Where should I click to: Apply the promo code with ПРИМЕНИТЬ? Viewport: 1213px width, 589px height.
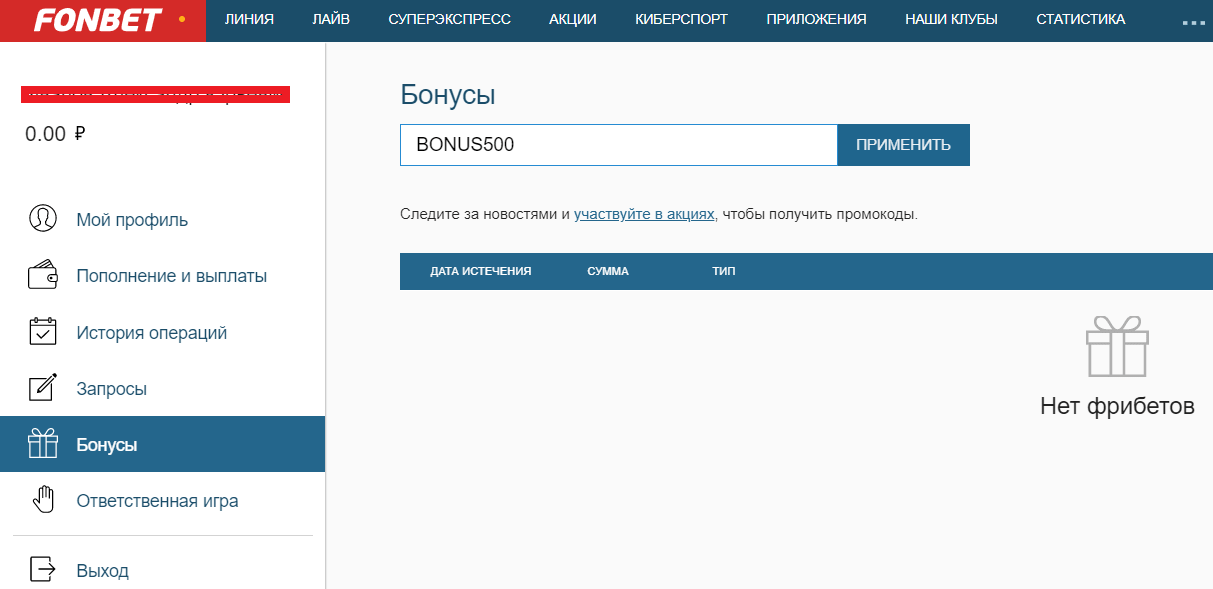point(903,145)
